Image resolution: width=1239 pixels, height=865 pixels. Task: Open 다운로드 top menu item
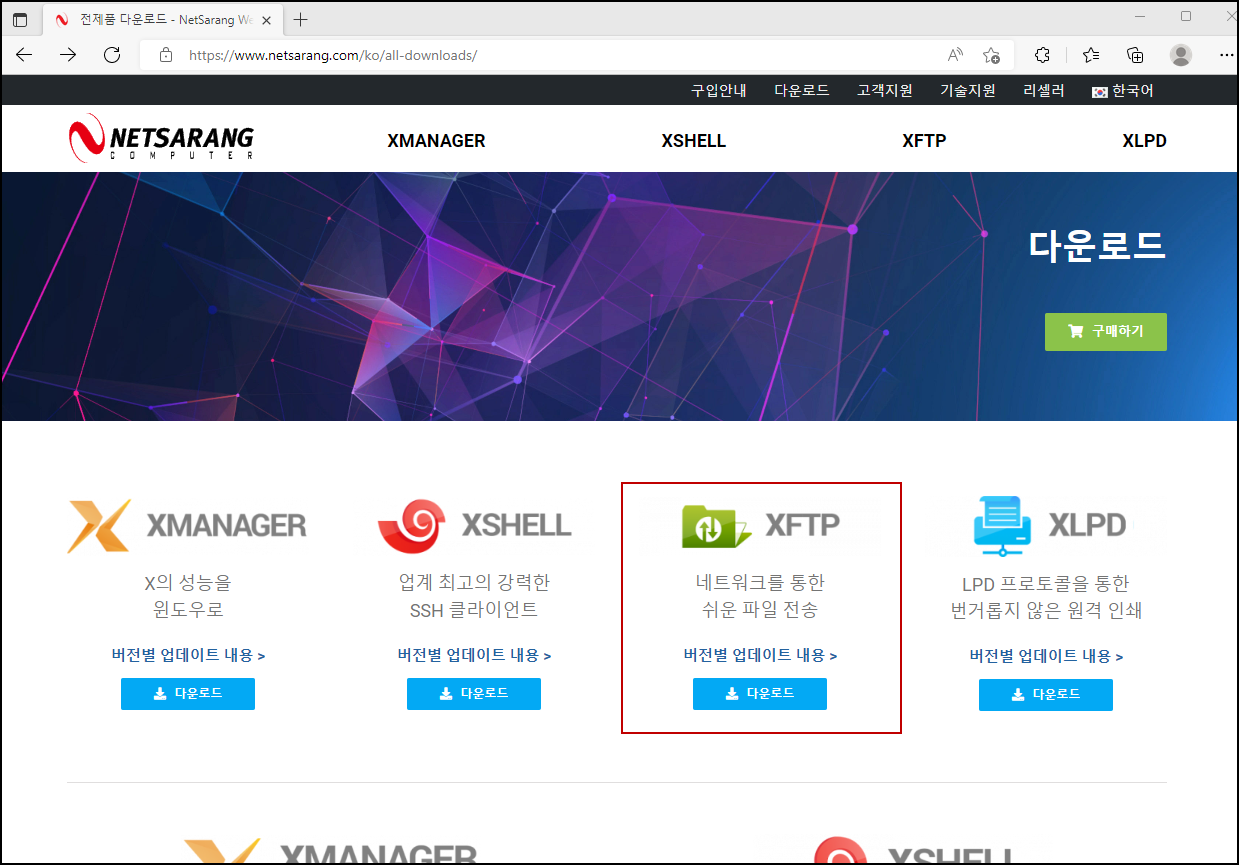pos(802,90)
